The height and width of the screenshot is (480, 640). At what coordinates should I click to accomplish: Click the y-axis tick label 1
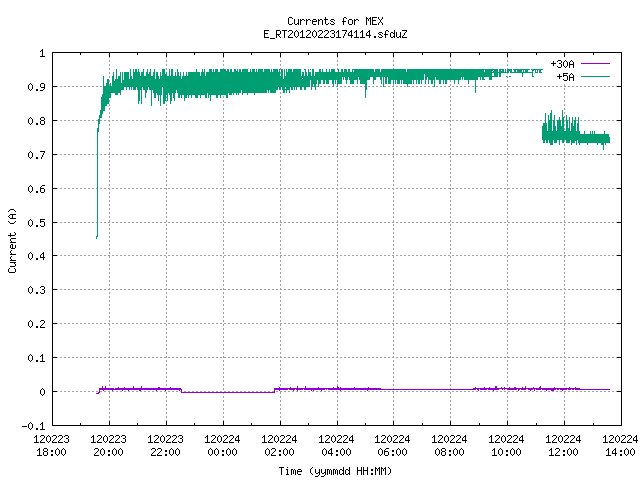click(42, 53)
